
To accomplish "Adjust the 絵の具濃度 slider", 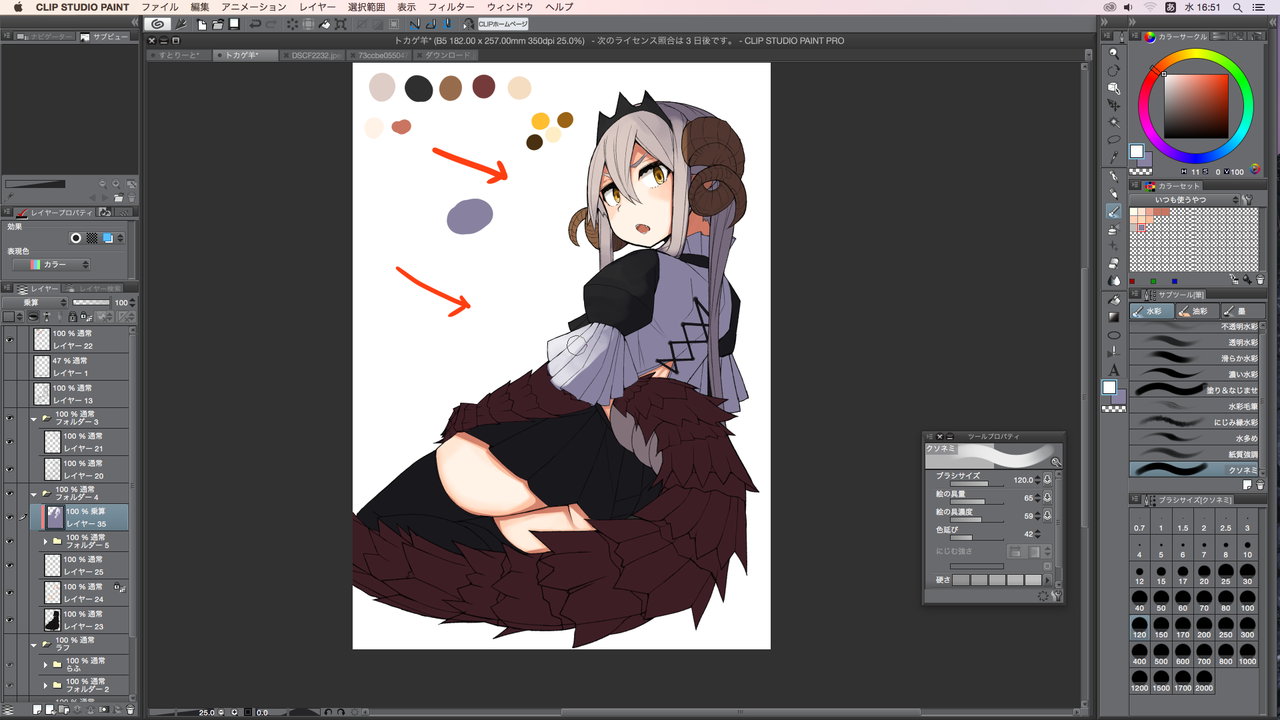I will click(978, 519).
